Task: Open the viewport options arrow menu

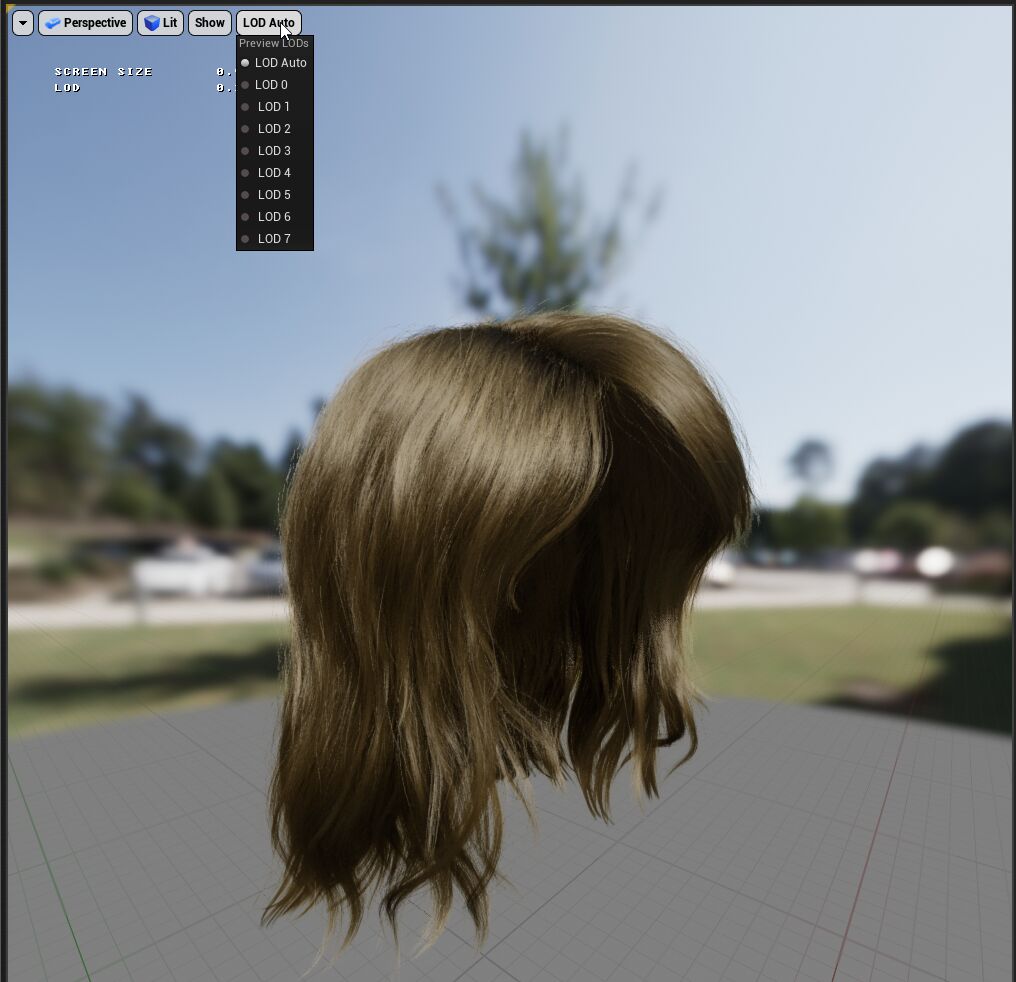Action: [22, 23]
